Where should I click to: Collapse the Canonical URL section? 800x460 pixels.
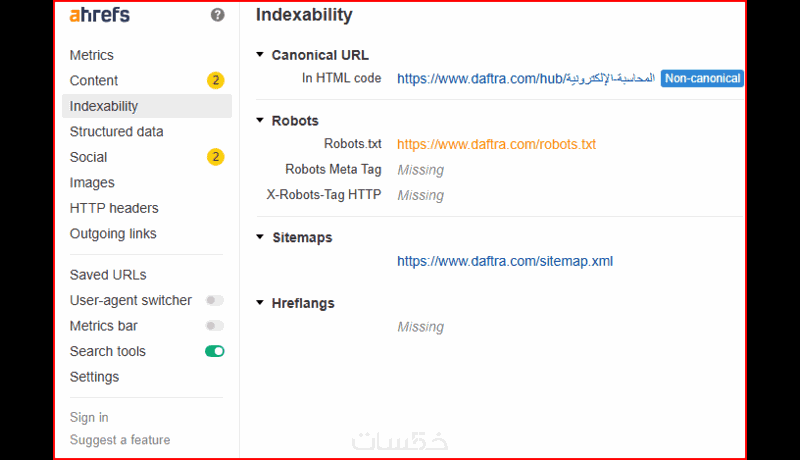(x=260, y=55)
